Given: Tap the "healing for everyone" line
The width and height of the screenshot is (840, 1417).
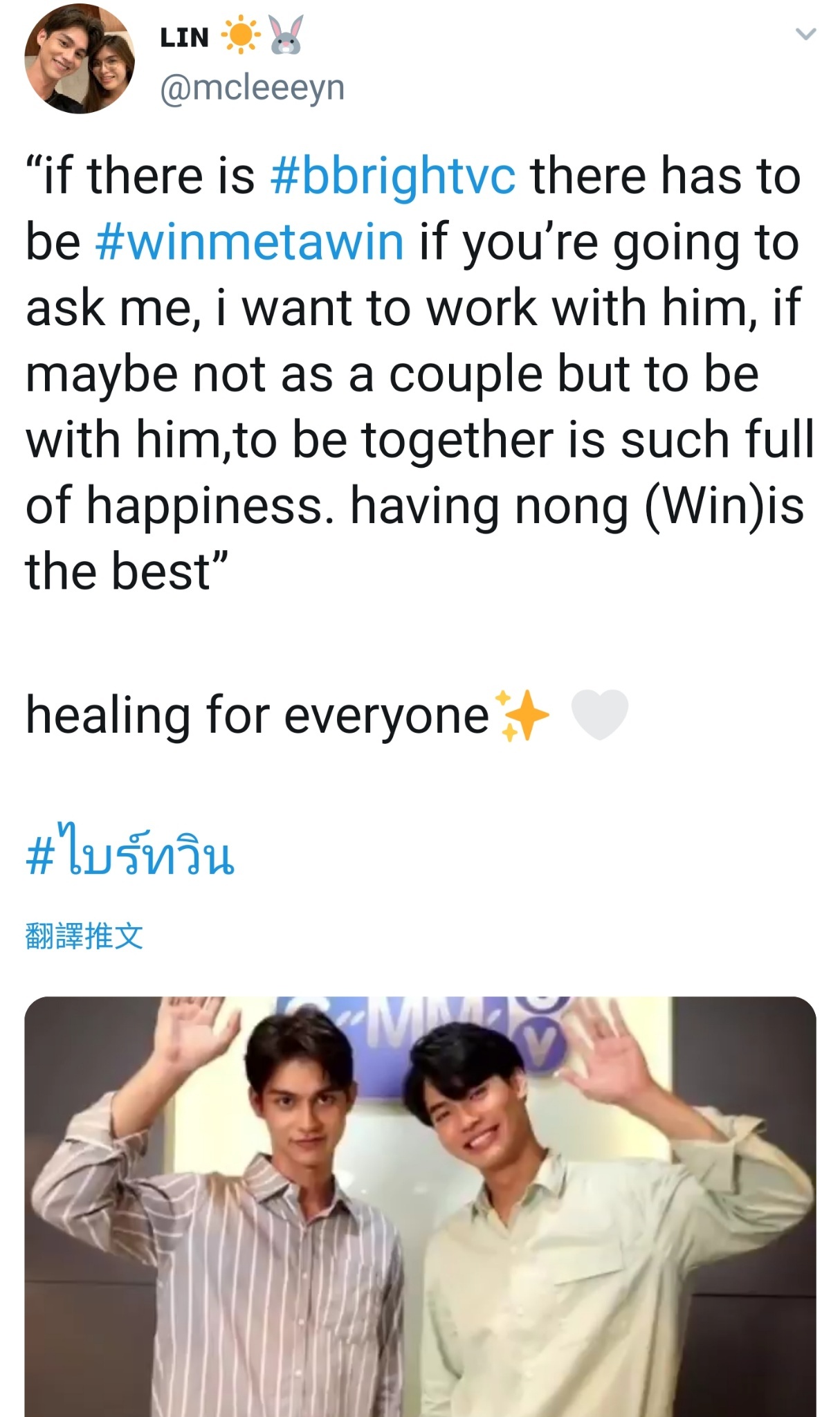Looking at the screenshot, I should pos(257,715).
